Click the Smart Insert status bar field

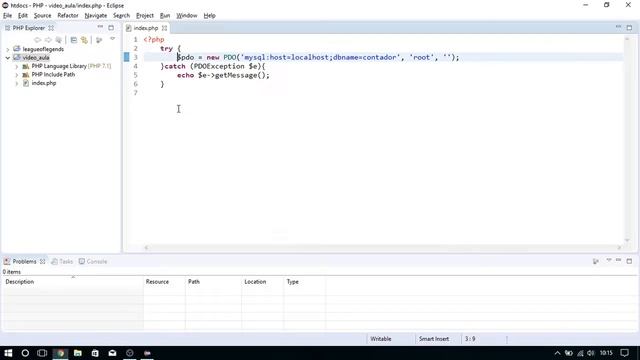click(x=433, y=339)
